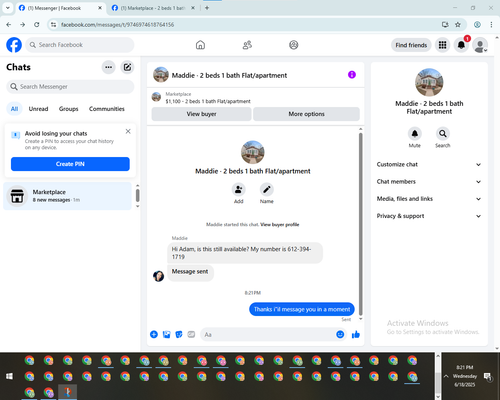Screen dimensions: 500x400
Task: Switch to the Messenger | Facebook browser tab
Action: [60, 8]
